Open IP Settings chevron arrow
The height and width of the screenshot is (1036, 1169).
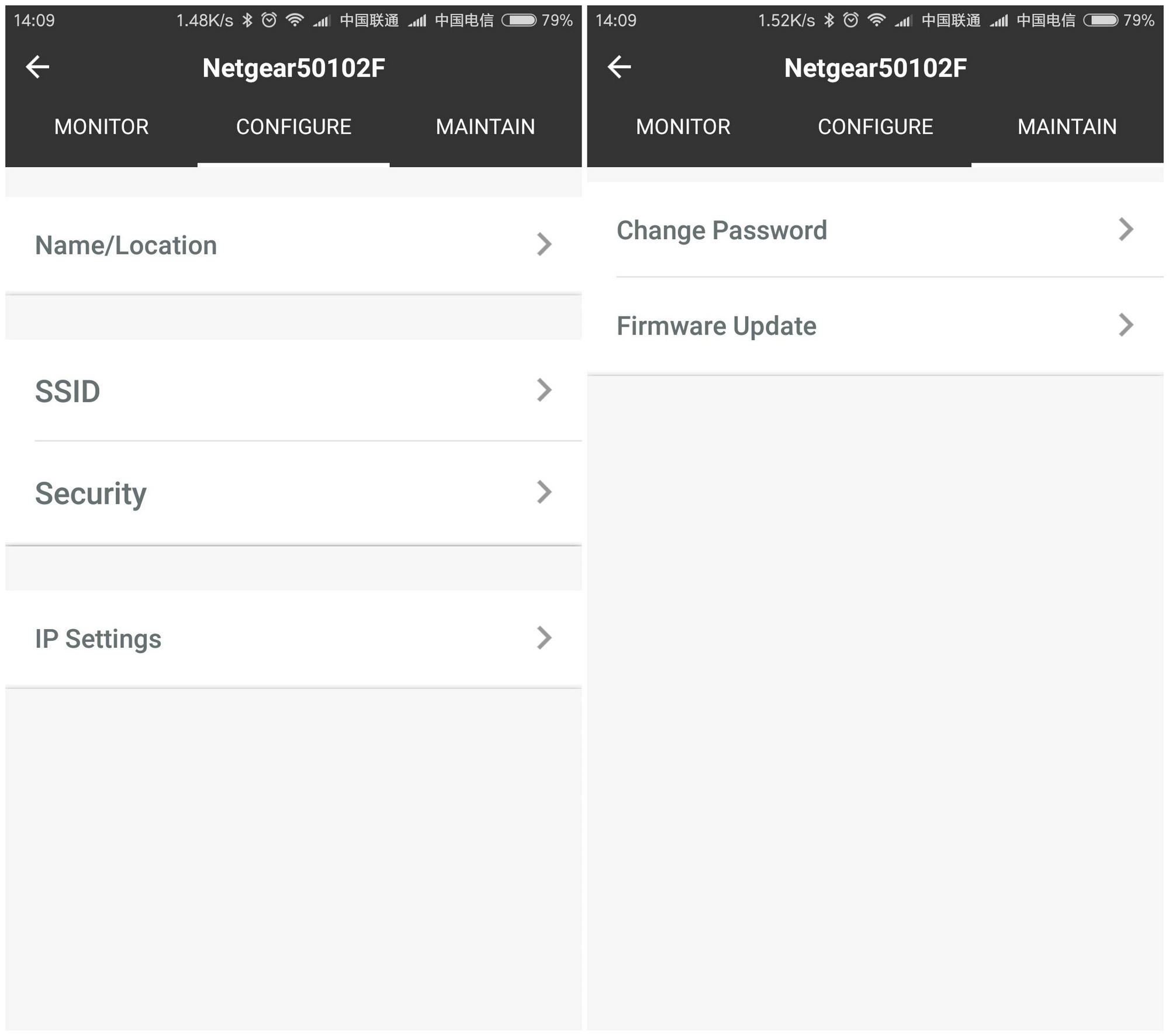coord(544,638)
